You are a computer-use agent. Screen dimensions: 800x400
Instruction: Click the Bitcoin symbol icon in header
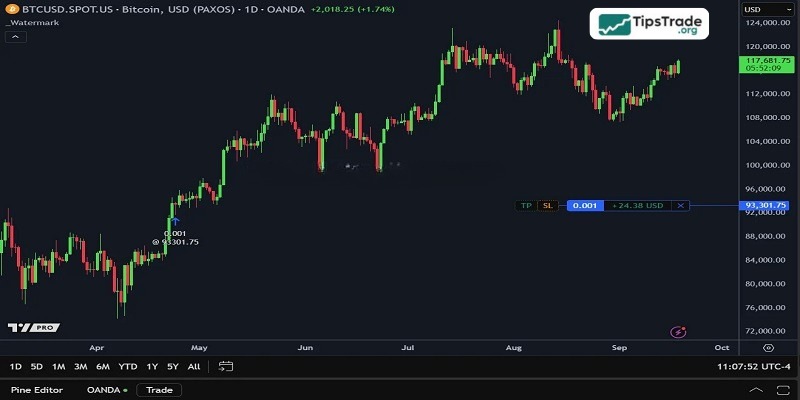11,8
